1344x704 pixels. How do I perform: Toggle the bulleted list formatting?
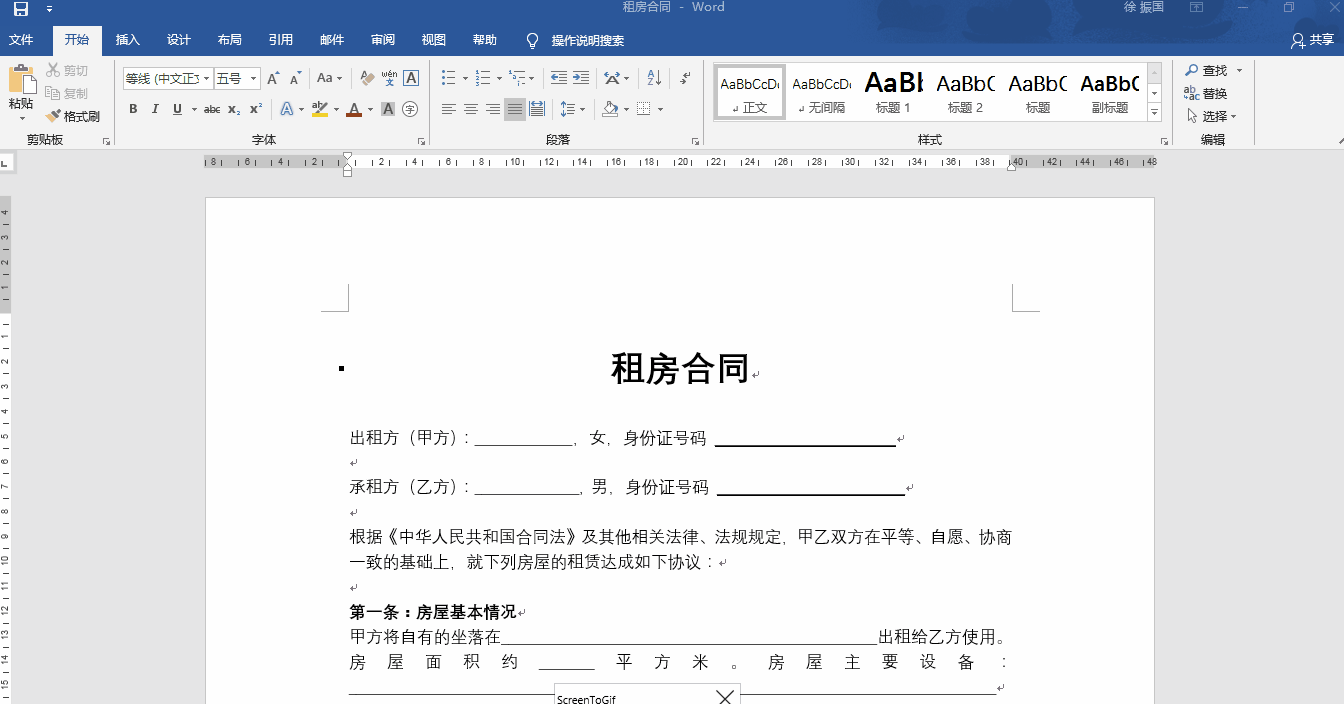(x=448, y=77)
